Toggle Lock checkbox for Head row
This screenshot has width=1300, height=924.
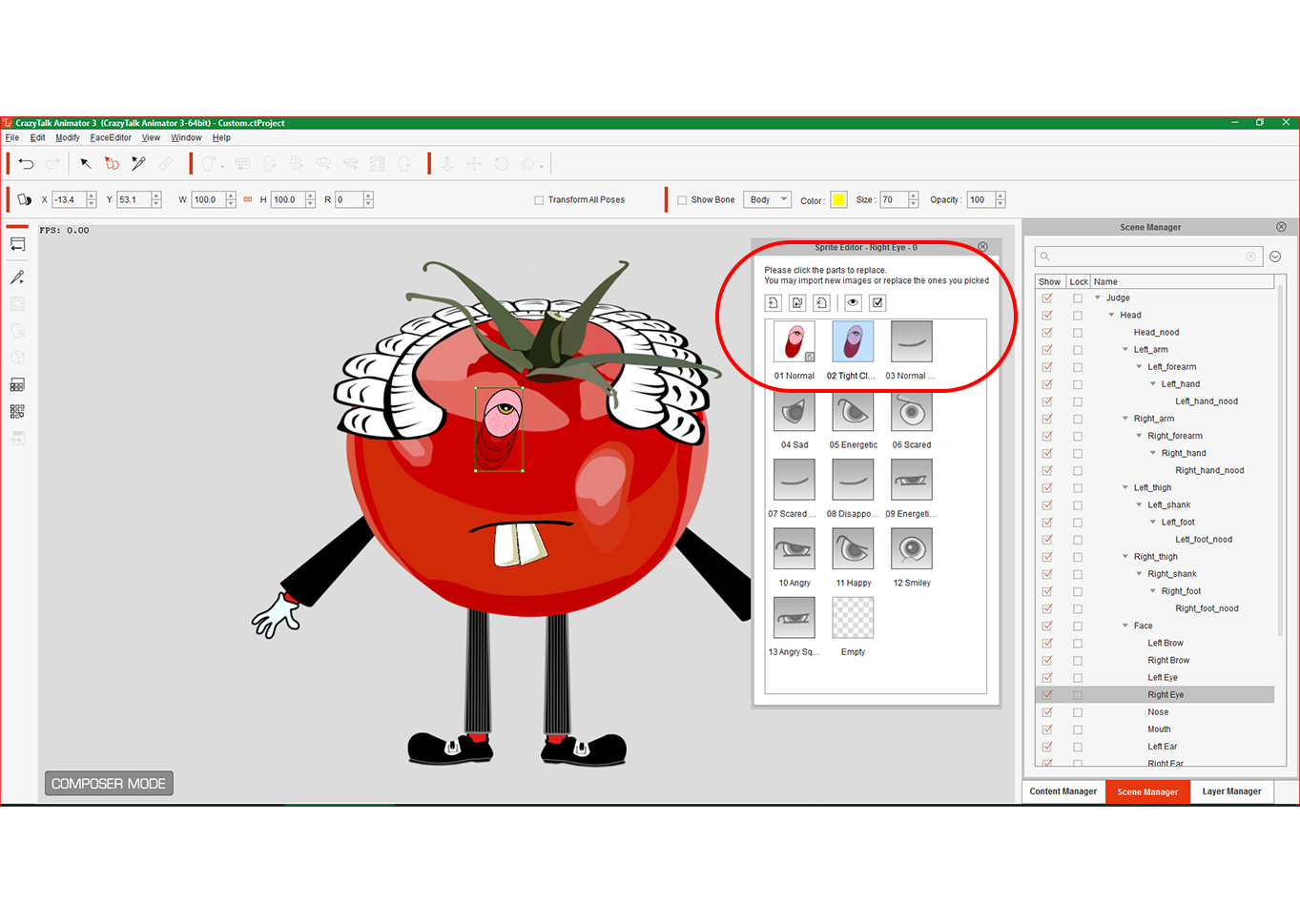(x=1078, y=315)
